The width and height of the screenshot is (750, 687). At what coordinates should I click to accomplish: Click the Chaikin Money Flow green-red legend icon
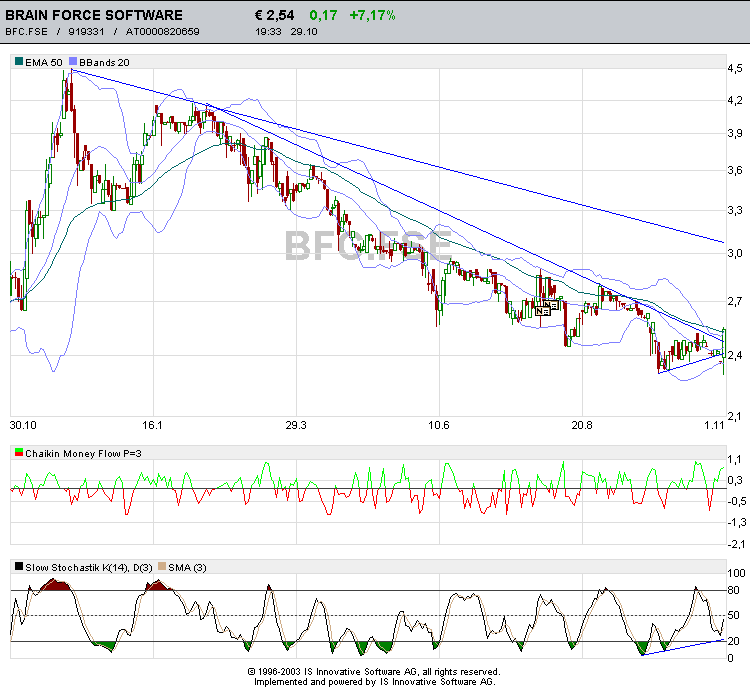[x=19, y=453]
